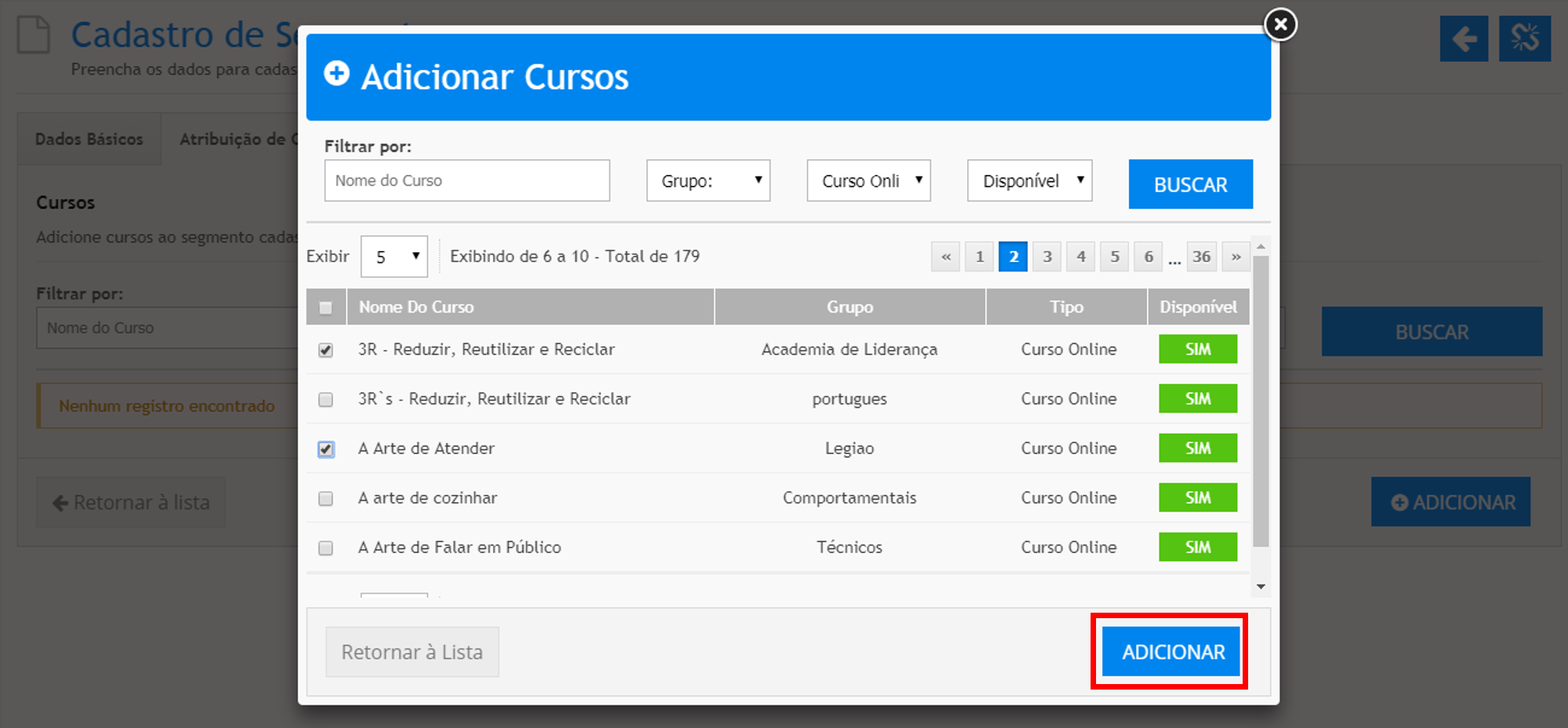Jump to page 36 of results
1568x728 pixels.
(x=1201, y=257)
